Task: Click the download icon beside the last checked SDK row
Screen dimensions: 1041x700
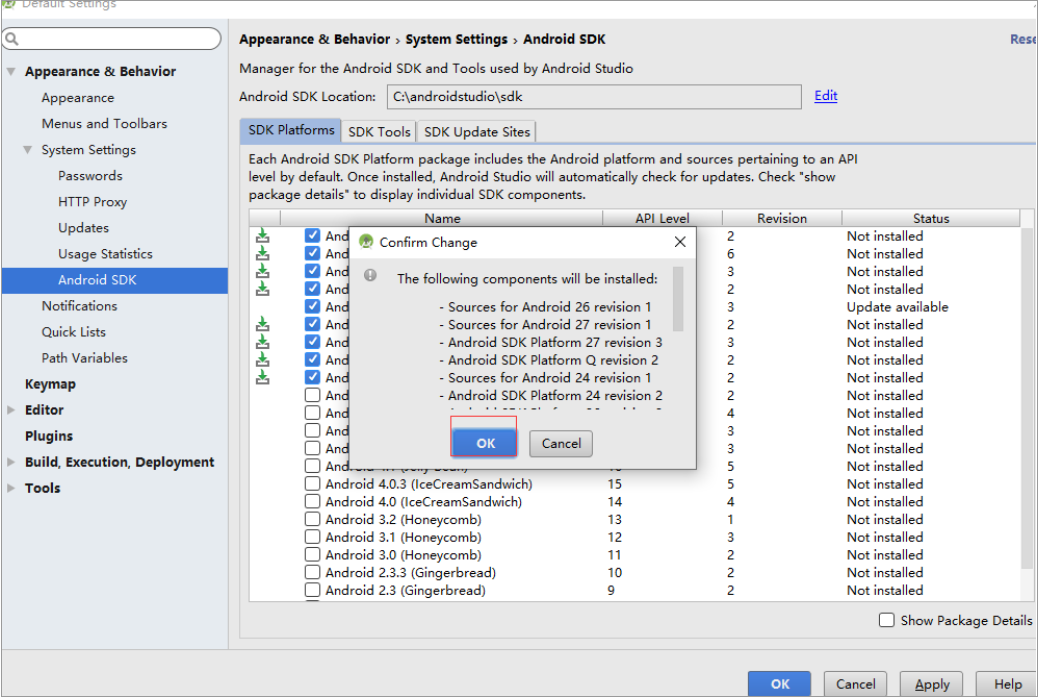Action: point(263,377)
